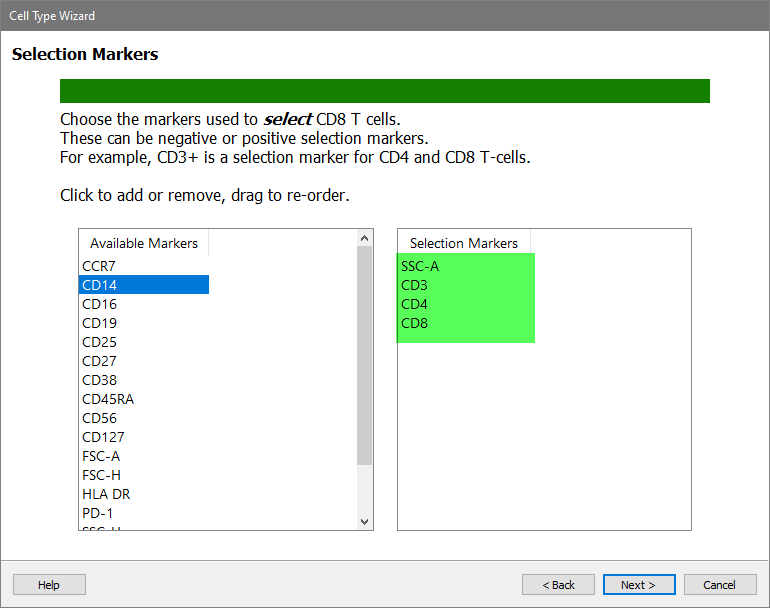
Task: Go back with the < Back button
Action: (558, 585)
